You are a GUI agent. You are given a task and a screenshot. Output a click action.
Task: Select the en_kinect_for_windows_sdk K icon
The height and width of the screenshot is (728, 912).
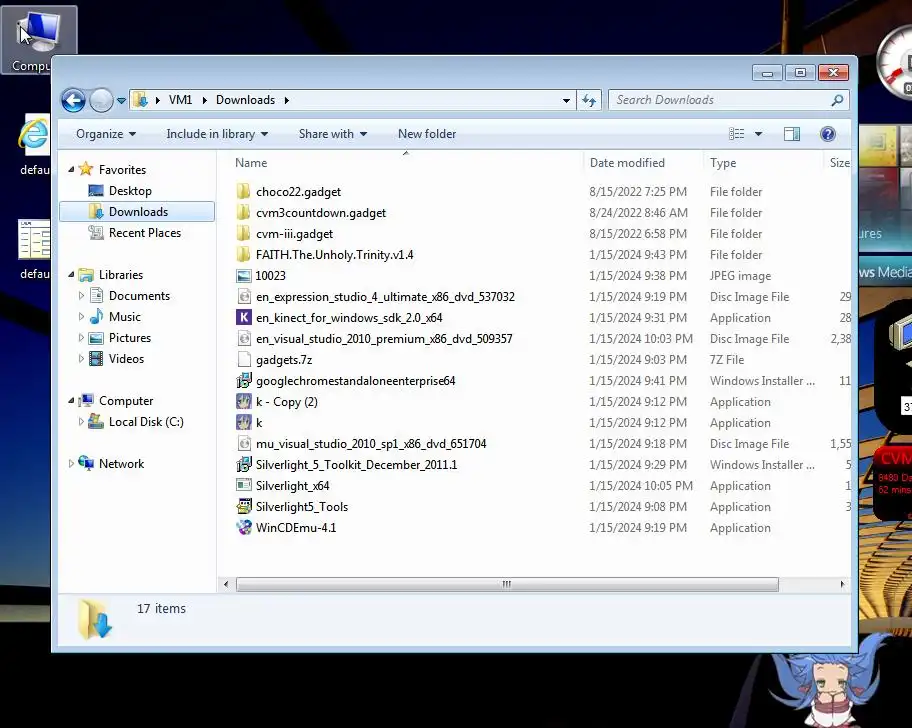click(244, 317)
